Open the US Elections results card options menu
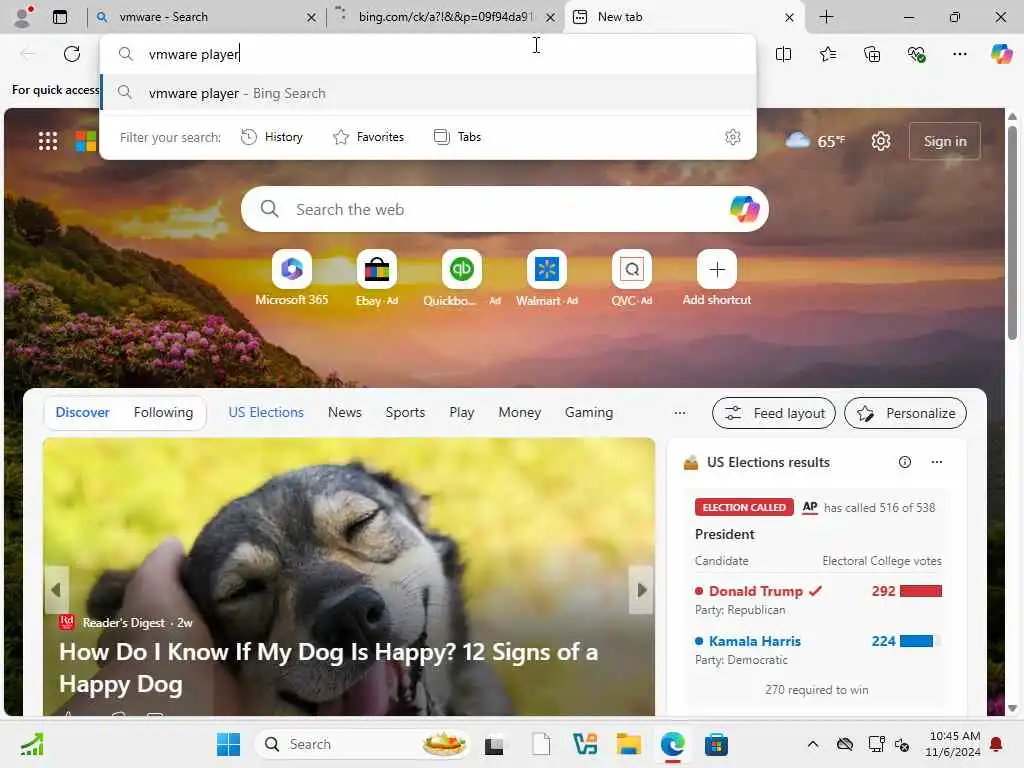The height and width of the screenshot is (768, 1024). point(936,462)
